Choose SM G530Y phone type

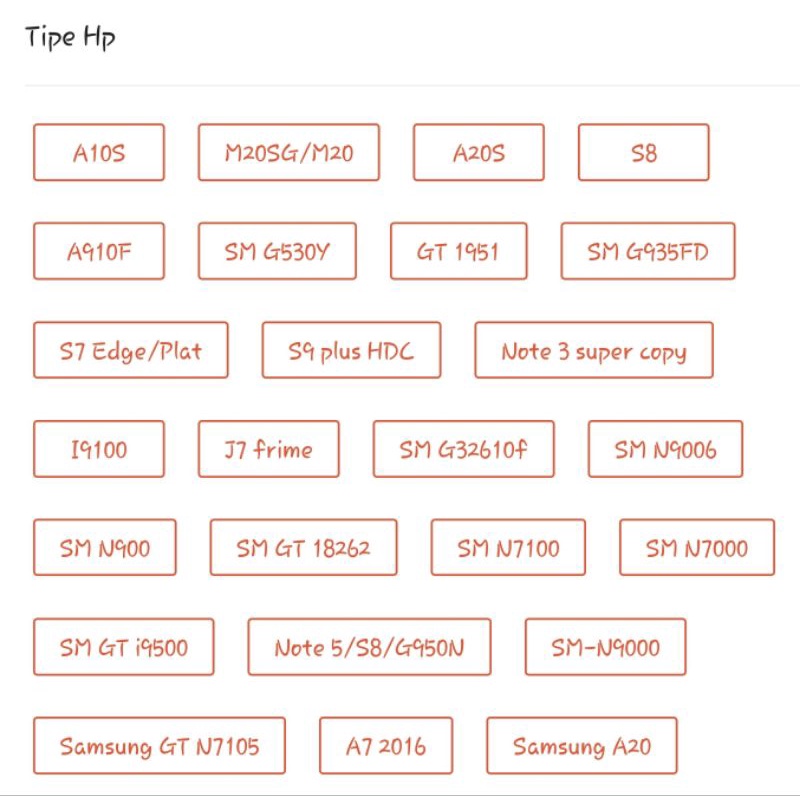[277, 251]
